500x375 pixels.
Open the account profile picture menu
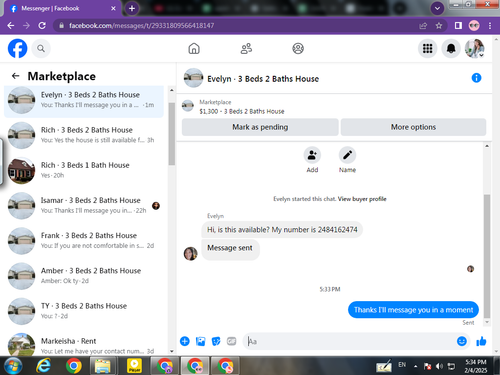pyautogui.click(x=475, y=49)
